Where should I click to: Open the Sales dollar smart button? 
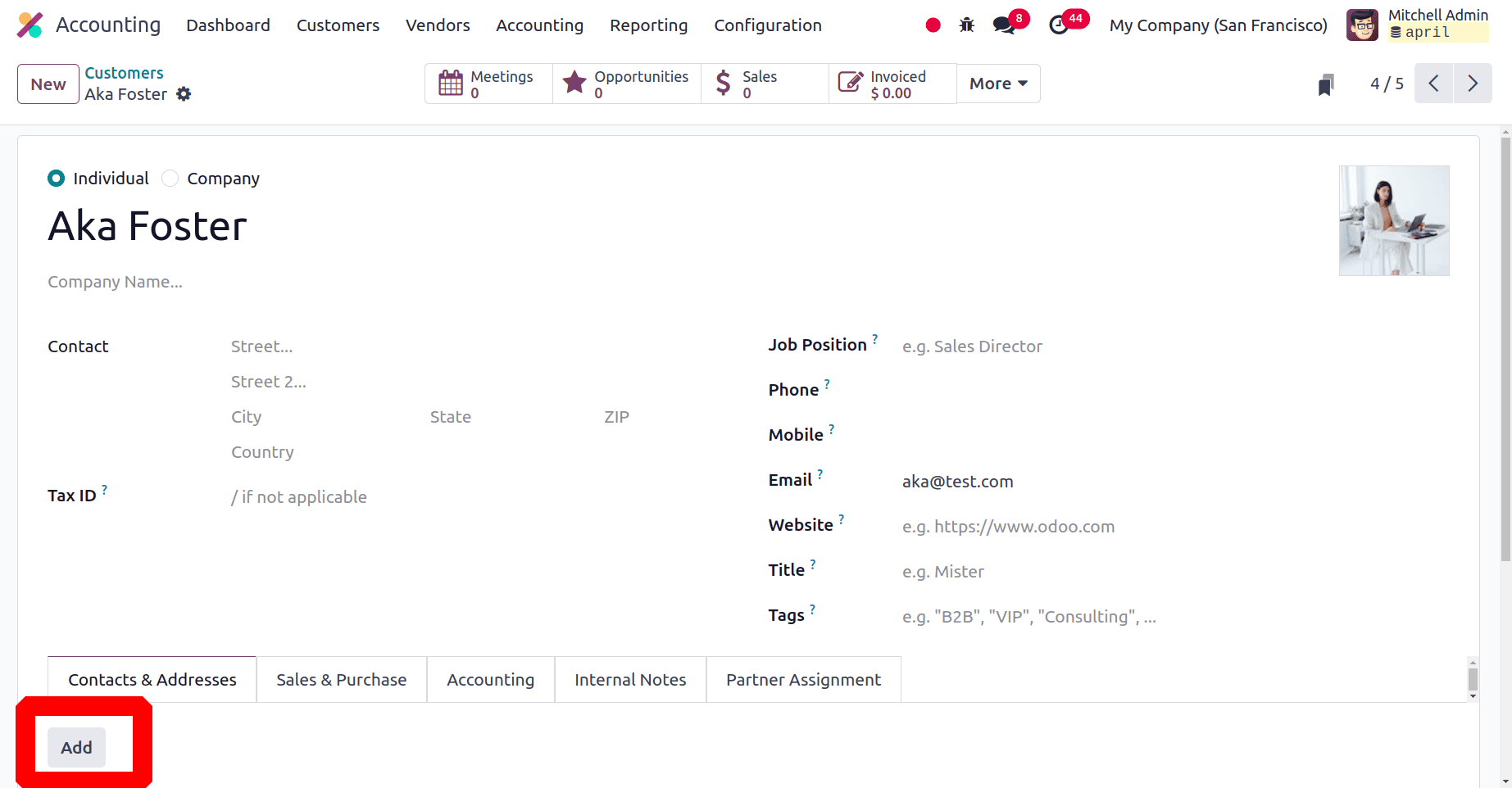765,84
